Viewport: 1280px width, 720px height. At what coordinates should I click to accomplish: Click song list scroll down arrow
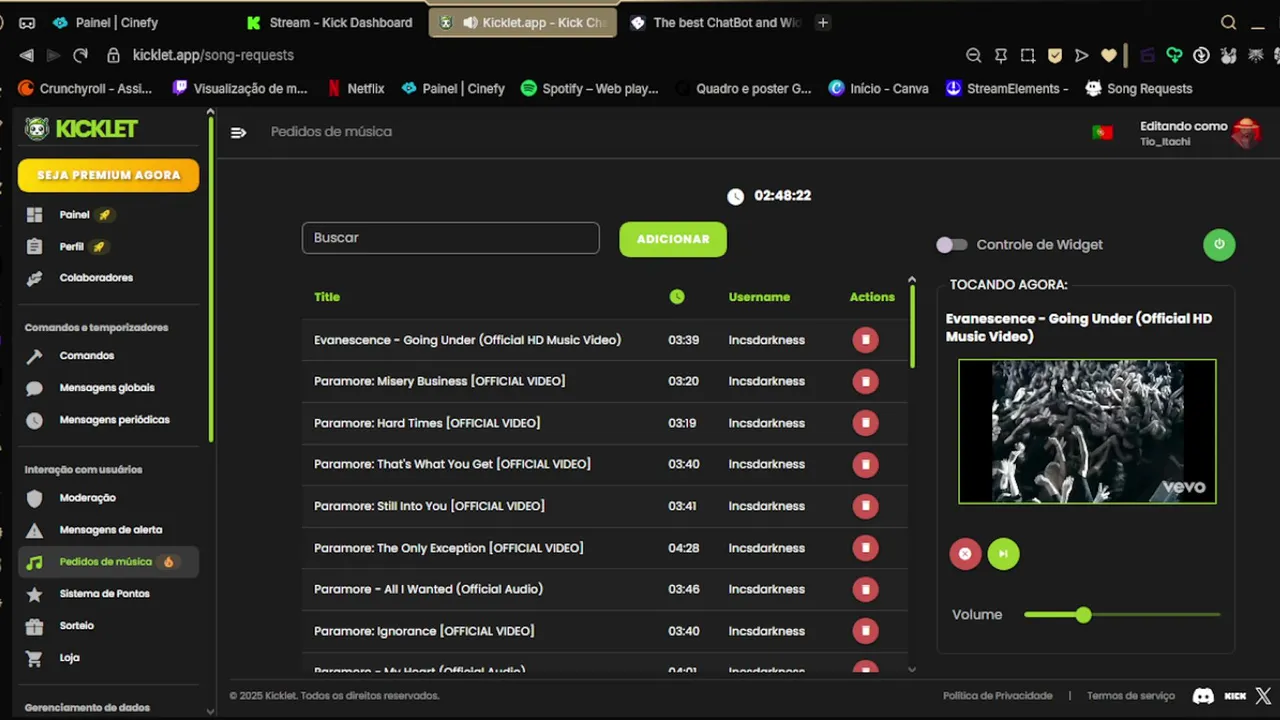click(911, 669)
